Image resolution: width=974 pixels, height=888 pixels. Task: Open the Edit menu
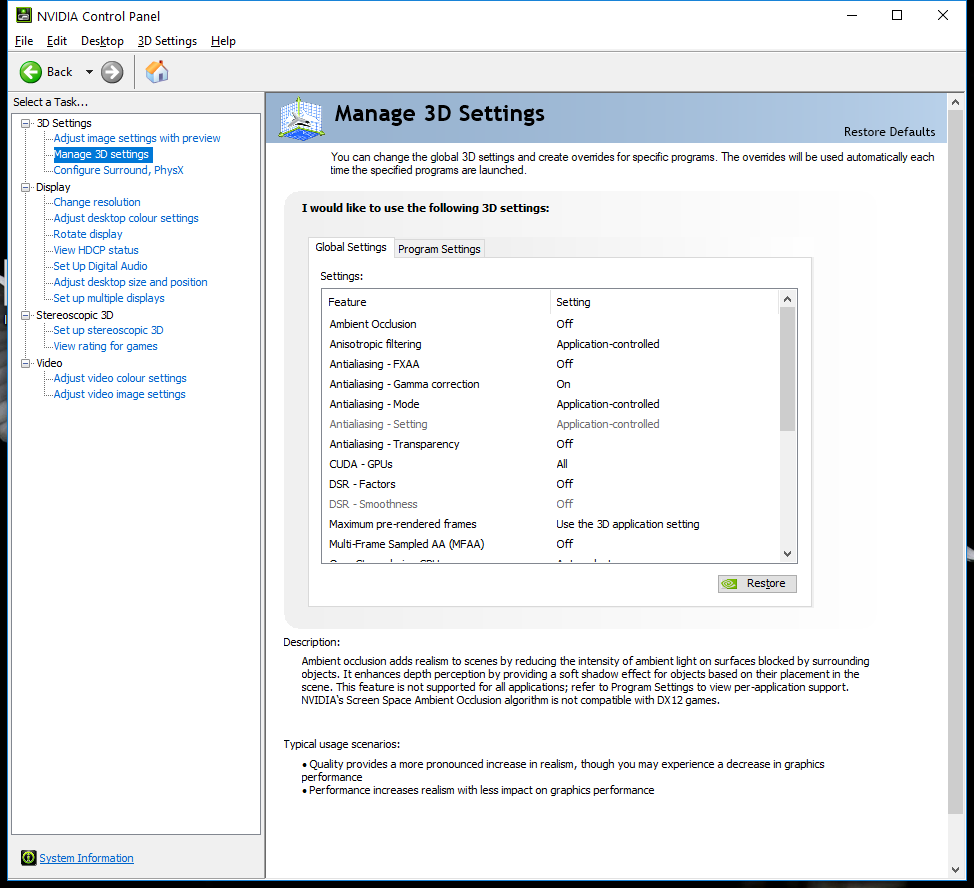pyautogui.click(x=57, y=41)
